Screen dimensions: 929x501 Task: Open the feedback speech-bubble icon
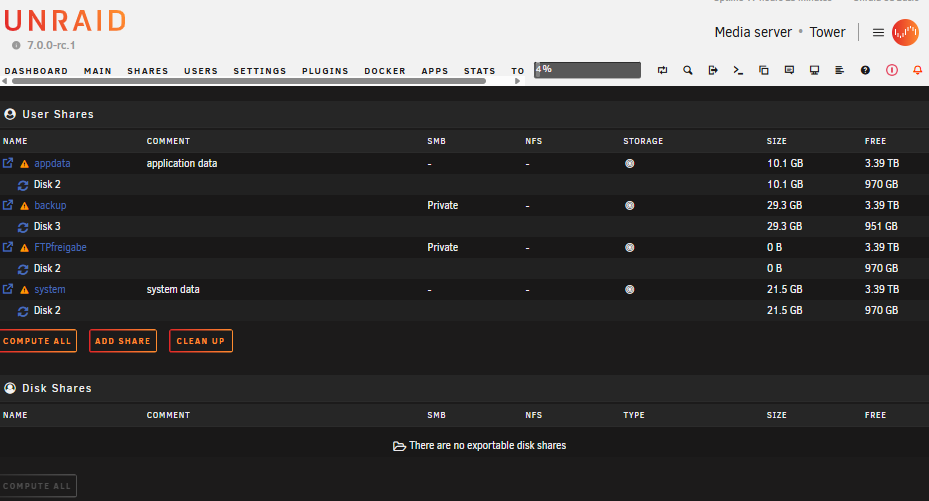(789, 70)
